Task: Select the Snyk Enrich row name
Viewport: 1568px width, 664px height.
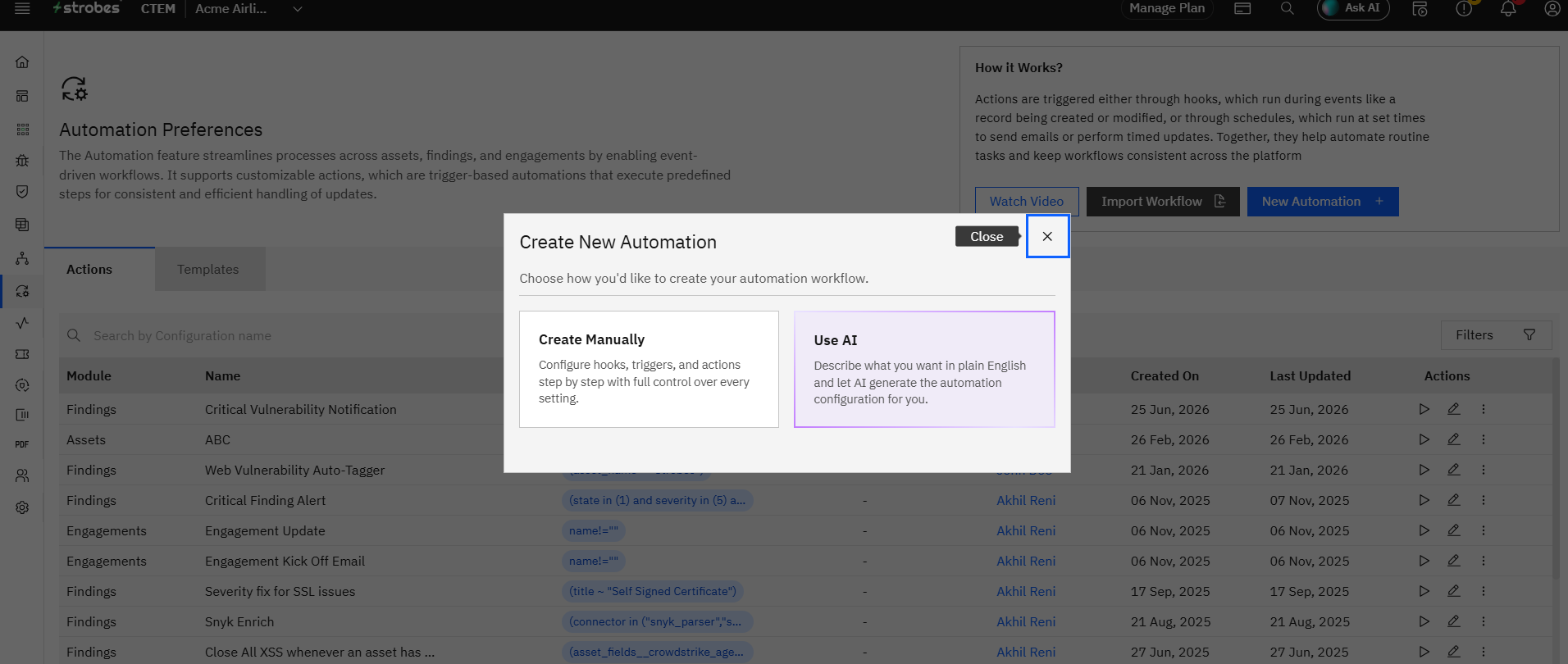Action: coord(239,621)
